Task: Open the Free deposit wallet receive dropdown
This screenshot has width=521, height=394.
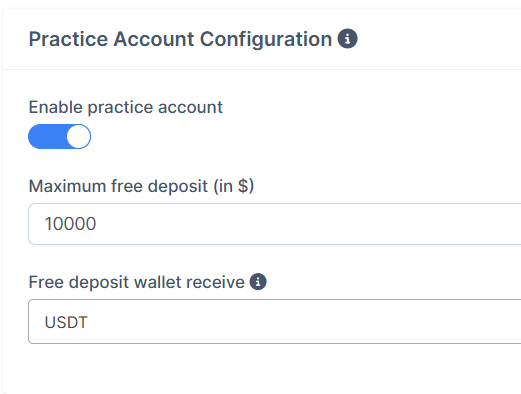Action: 275,321
